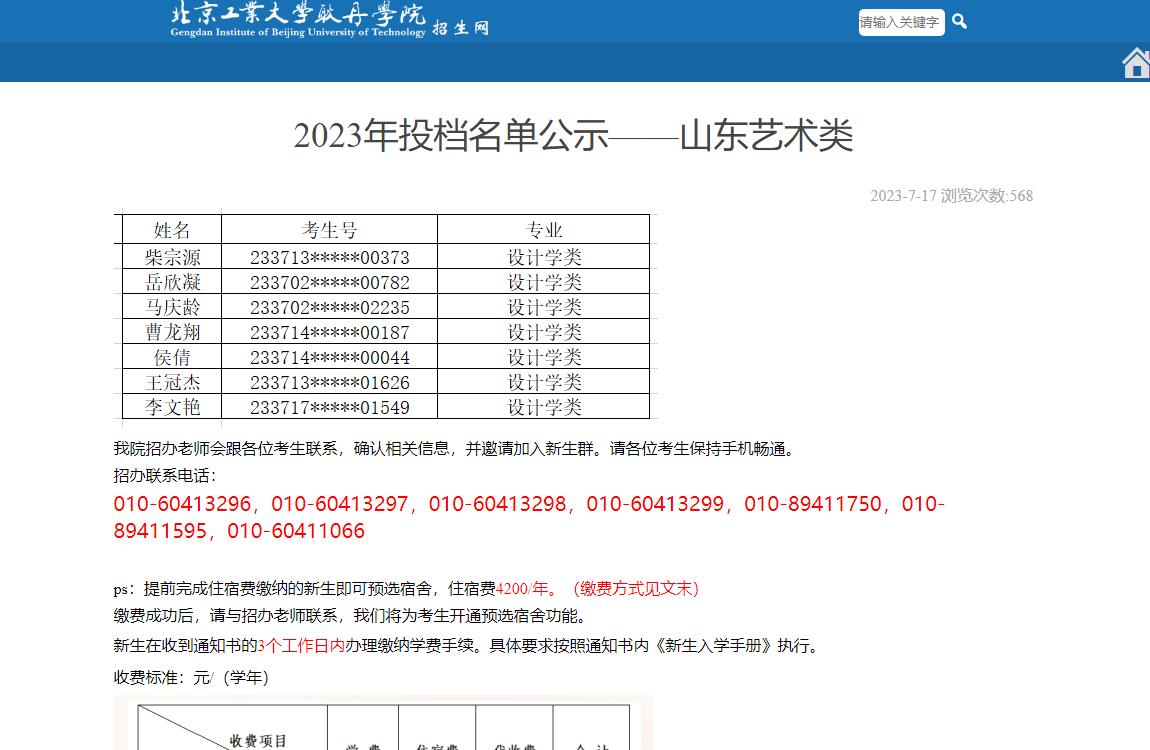
Task: Click the name cell 马庆龄
Action: [172, 307]
